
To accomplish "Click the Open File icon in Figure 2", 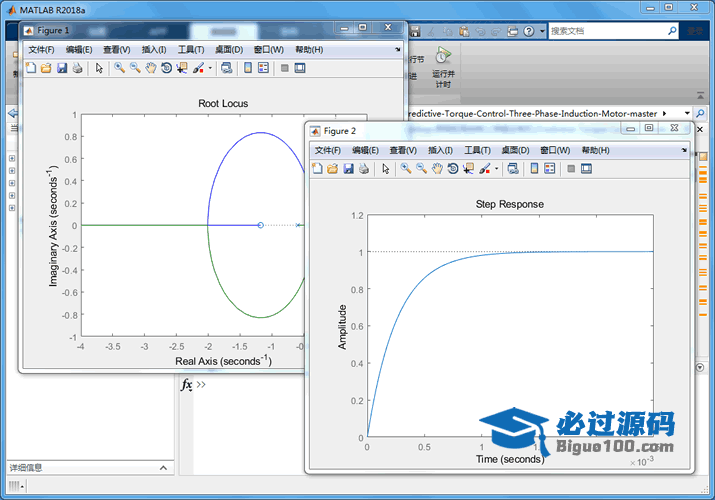I will tap(333, 169).
